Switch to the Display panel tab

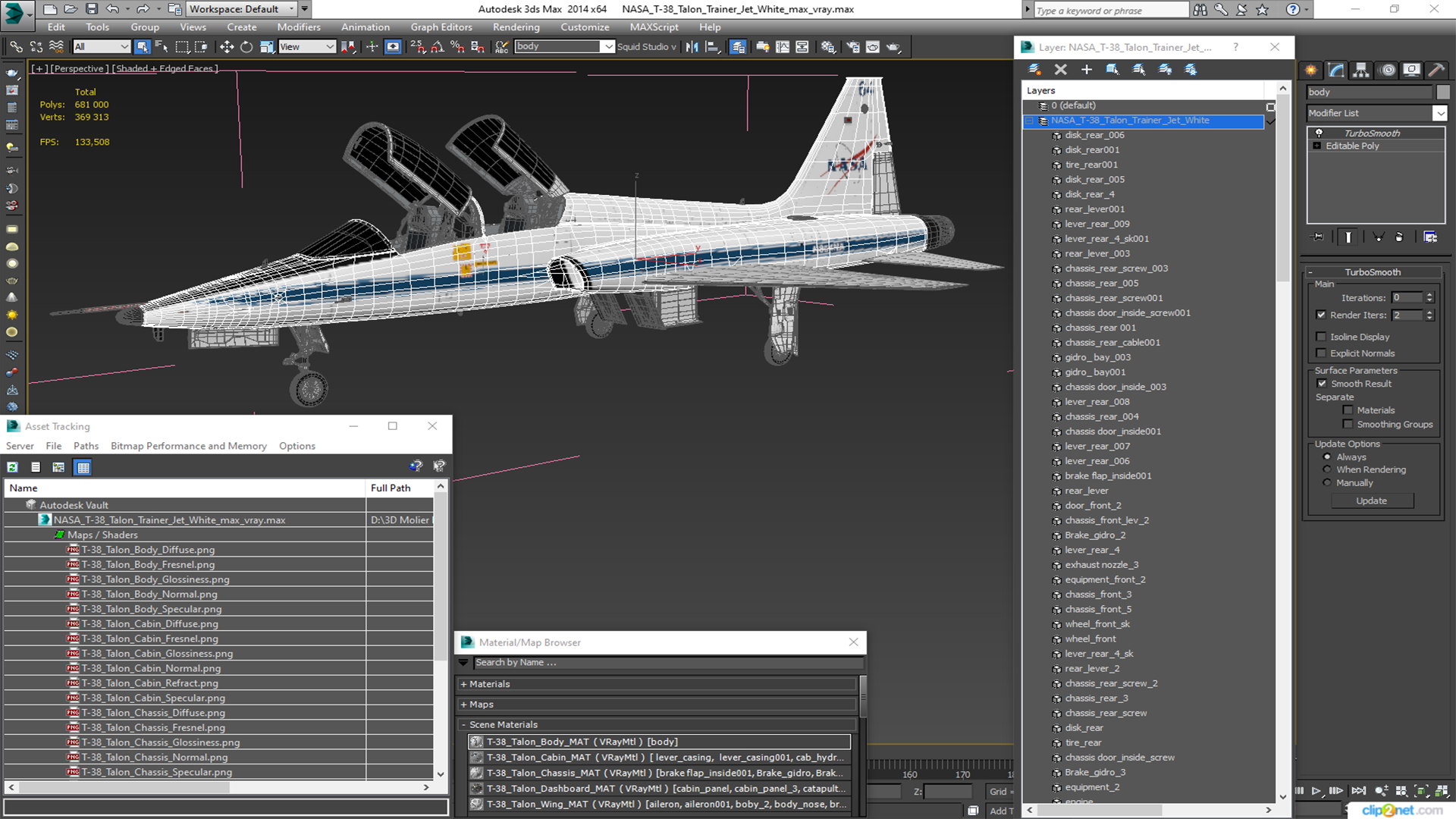[x=1411, y=70]
